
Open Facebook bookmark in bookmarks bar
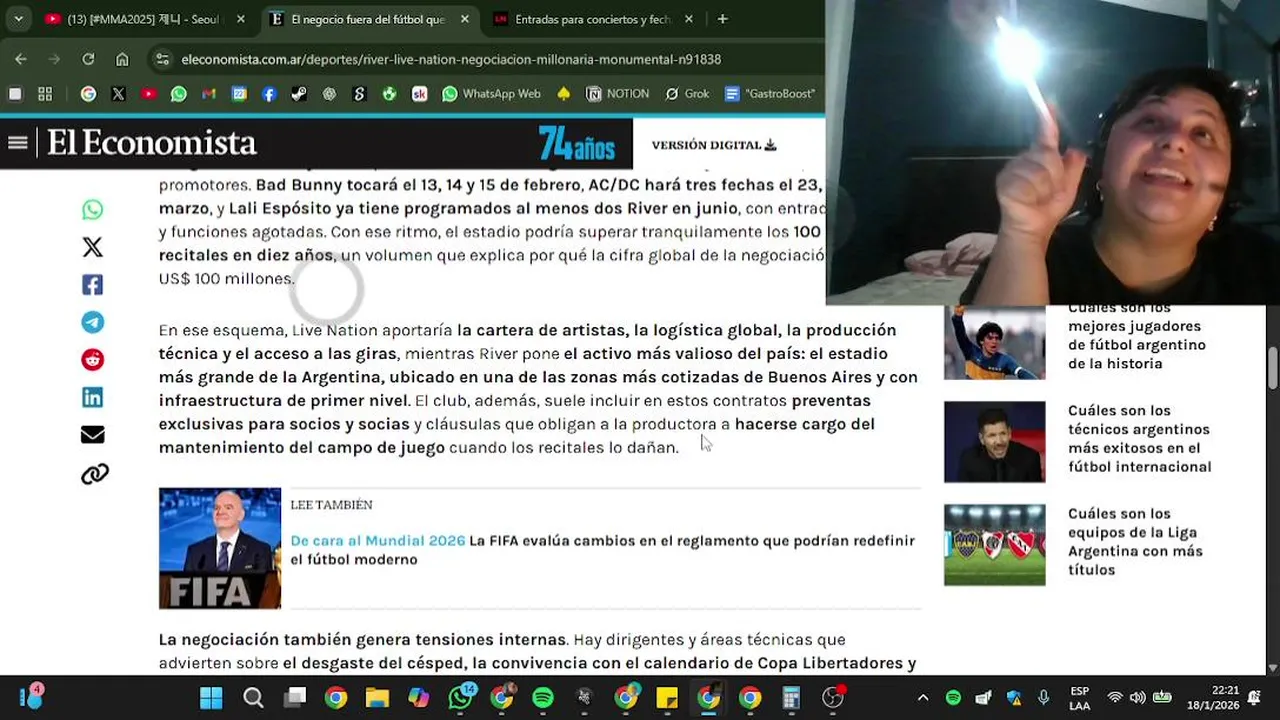(269, 94)
